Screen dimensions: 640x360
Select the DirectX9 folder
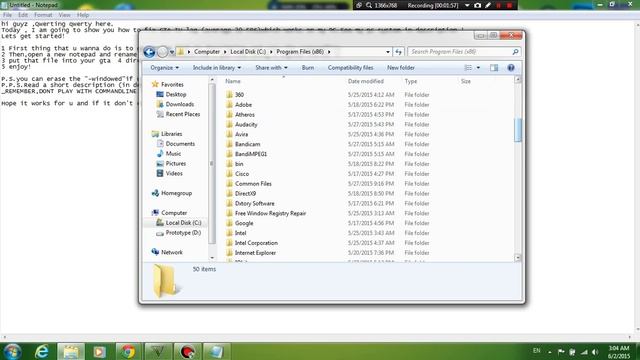pos(245,193)
